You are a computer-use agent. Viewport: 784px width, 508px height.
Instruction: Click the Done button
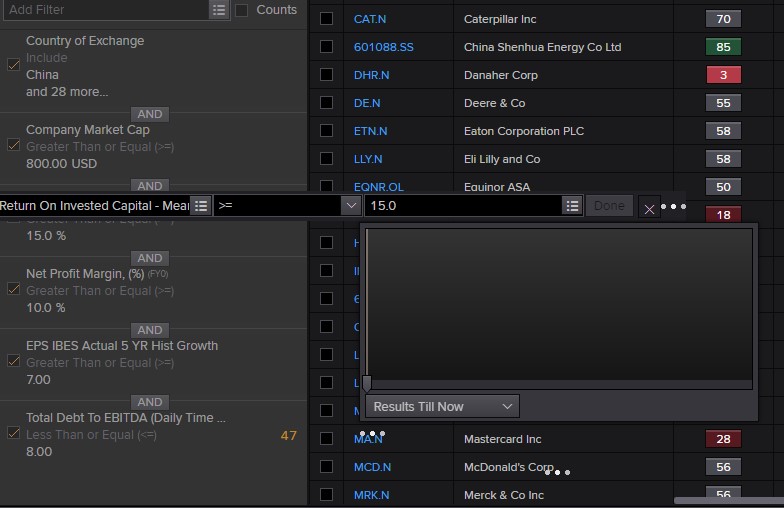[x=609, y=206]
